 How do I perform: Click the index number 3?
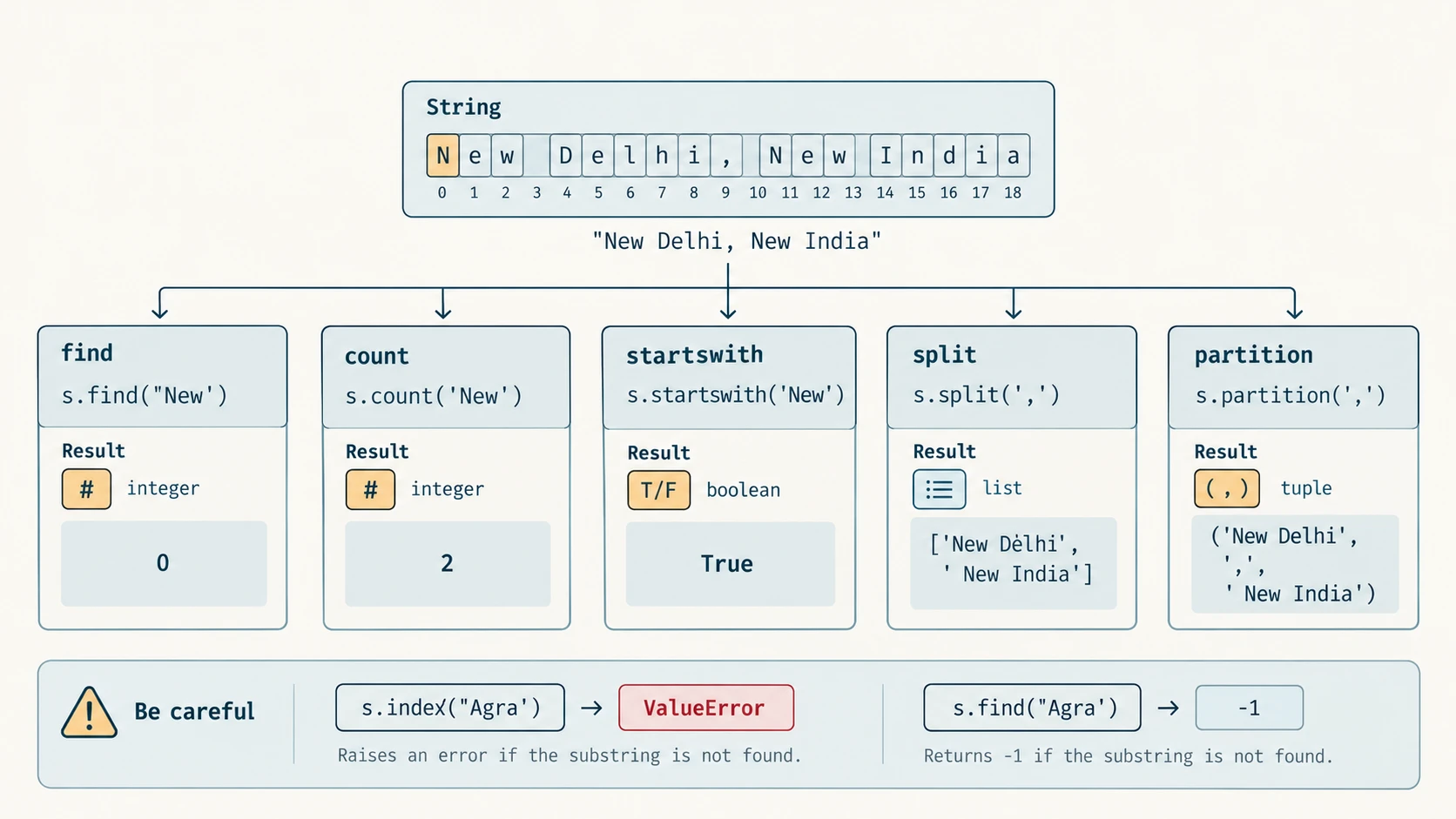(x=536, y=192)
